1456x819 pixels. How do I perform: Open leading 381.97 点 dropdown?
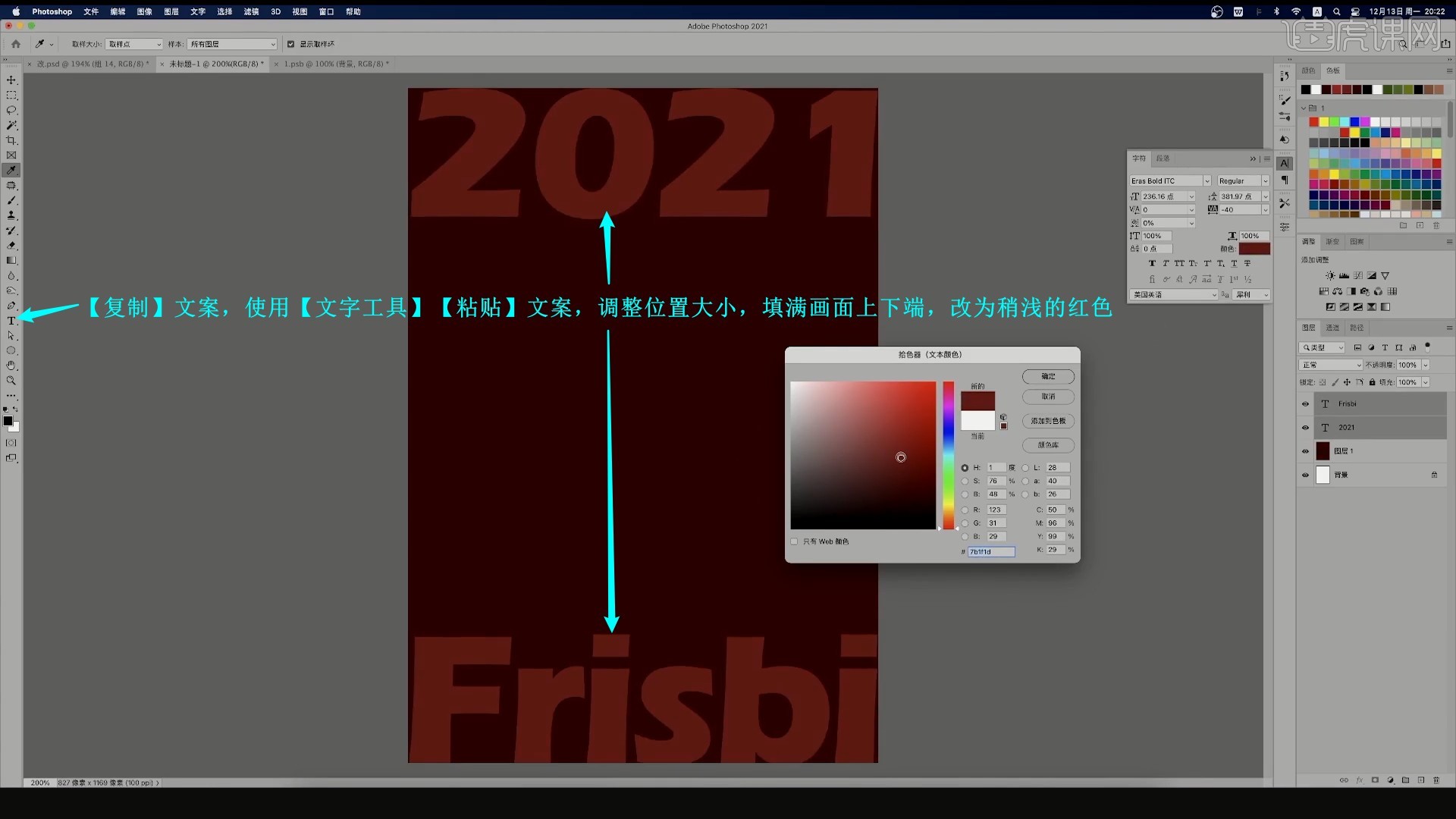(x=1266, y=196)
